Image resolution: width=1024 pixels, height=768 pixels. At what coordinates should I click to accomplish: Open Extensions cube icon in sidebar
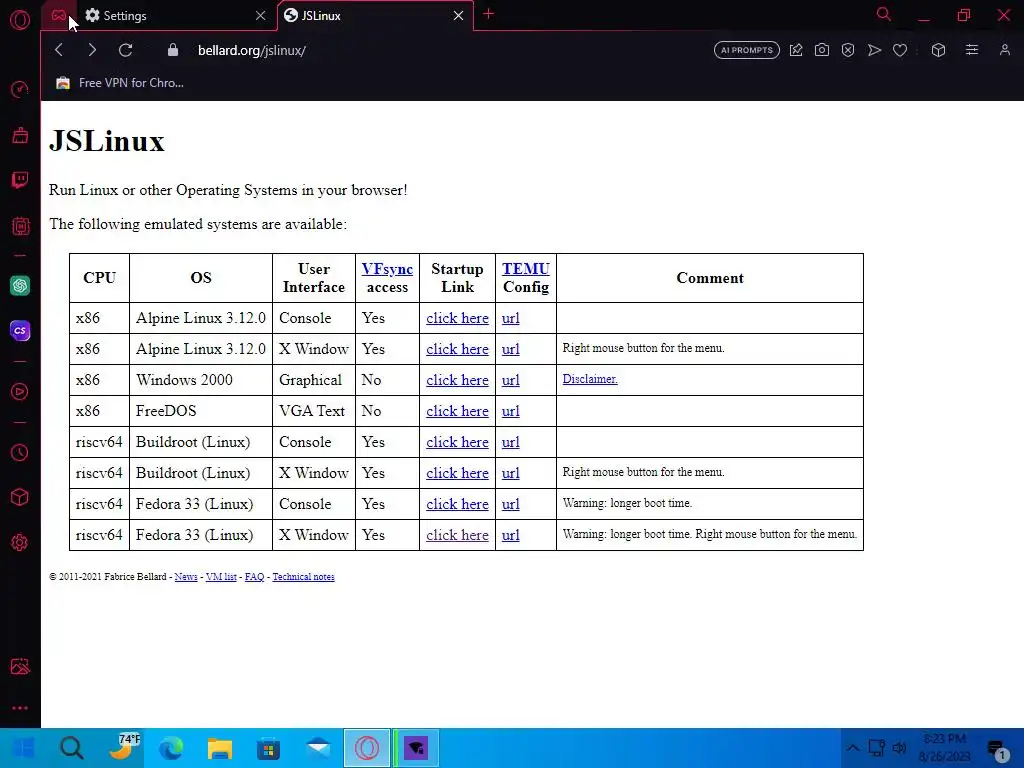pos(20,497)
